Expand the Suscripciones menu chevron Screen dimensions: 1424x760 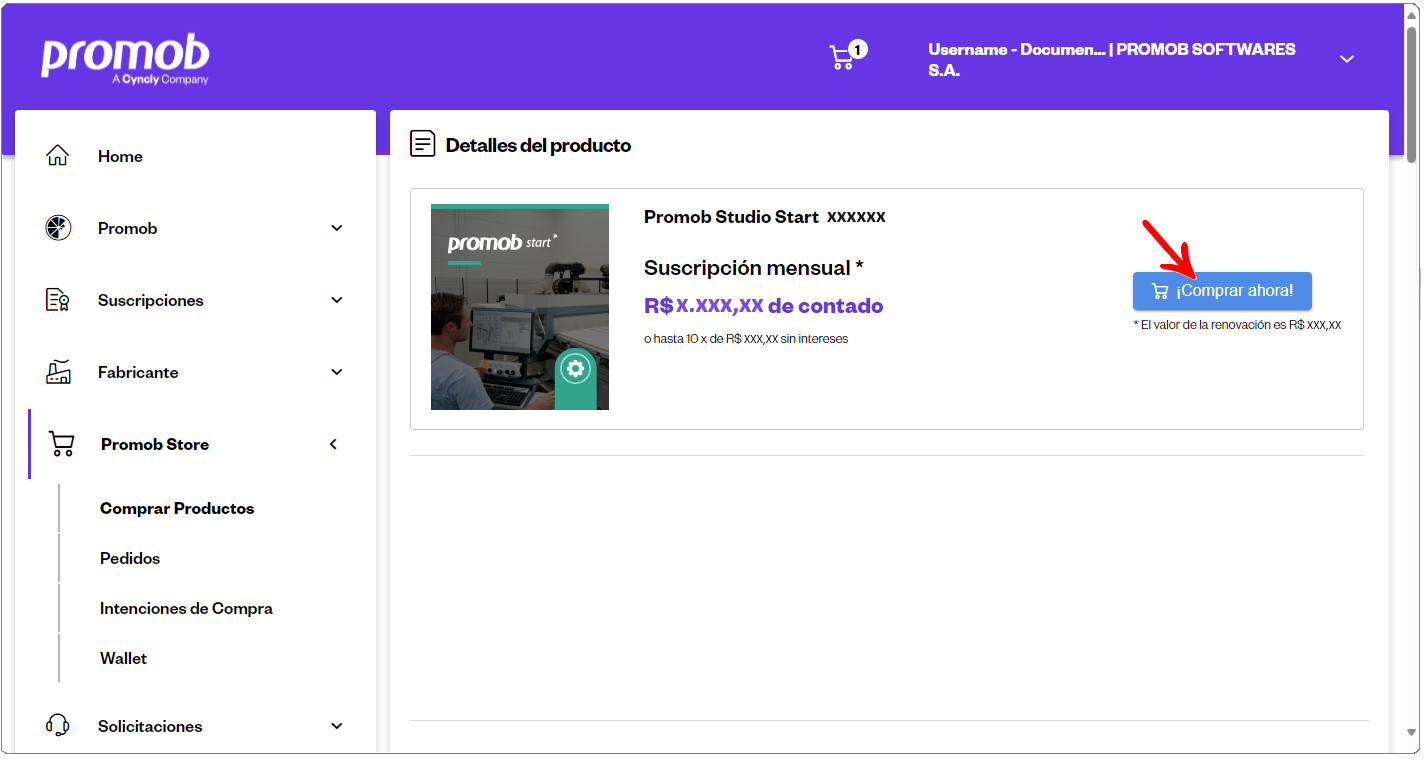pyautogui.click(x=337, y=300)
